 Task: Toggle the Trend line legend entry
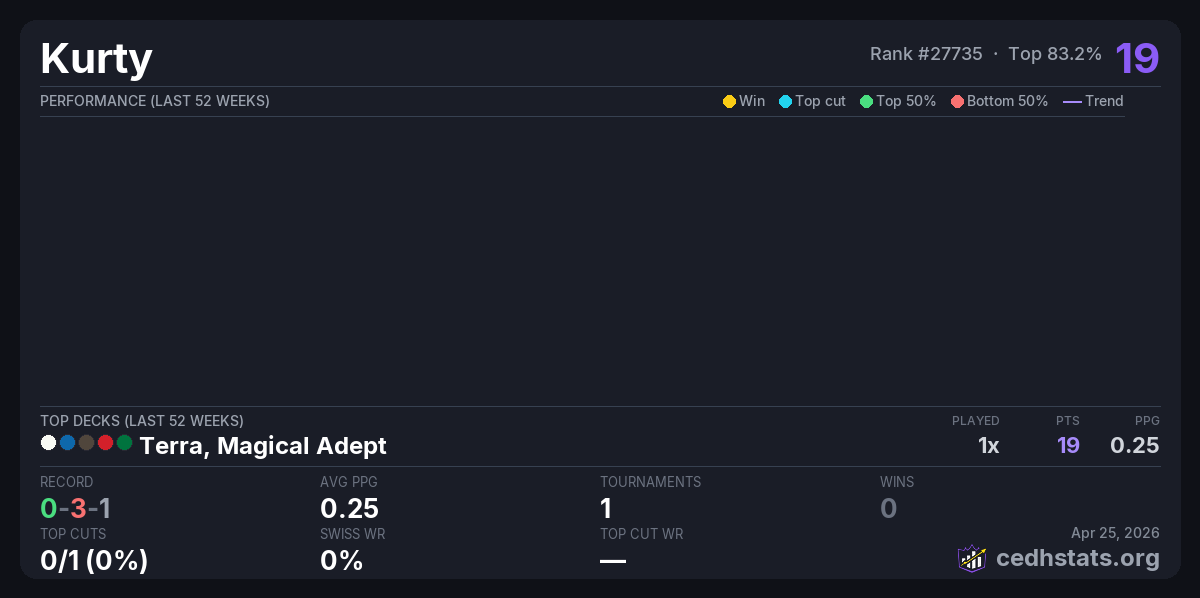[x=1072, y=101]
